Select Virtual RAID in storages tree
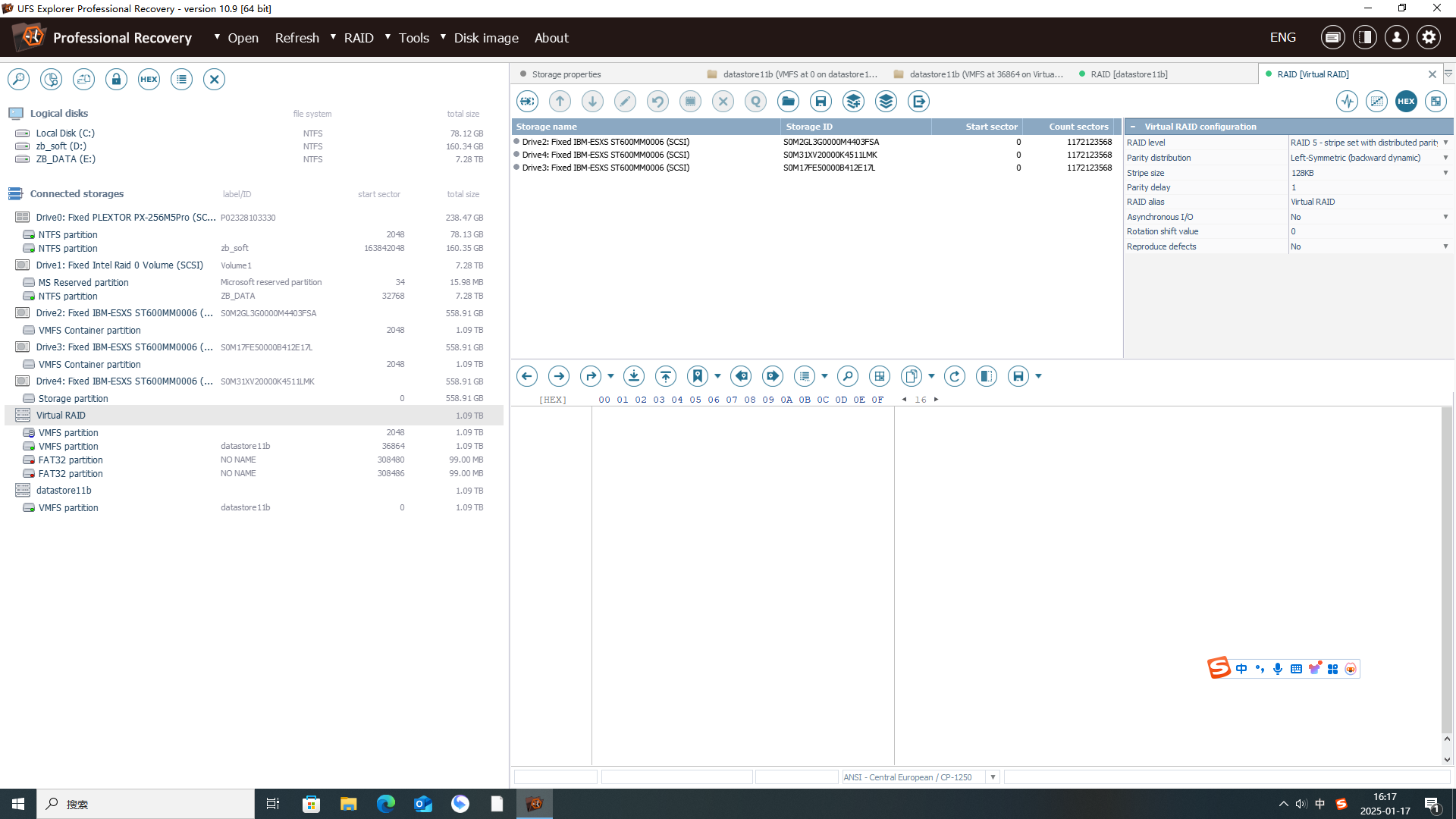1456x819 pixels. coord(254,416)
